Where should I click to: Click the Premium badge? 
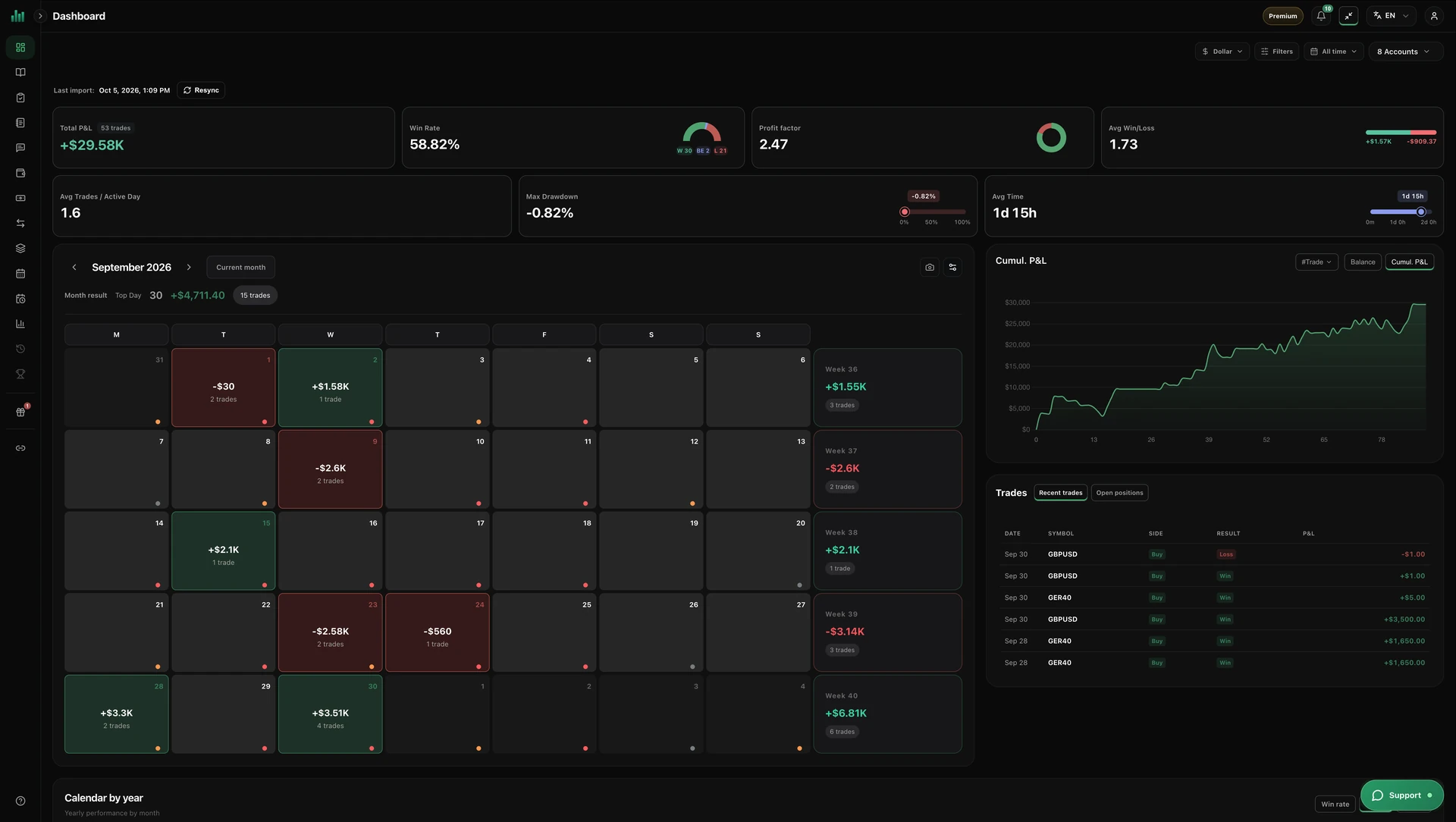pyautogui.click(x=1282, y=15)
